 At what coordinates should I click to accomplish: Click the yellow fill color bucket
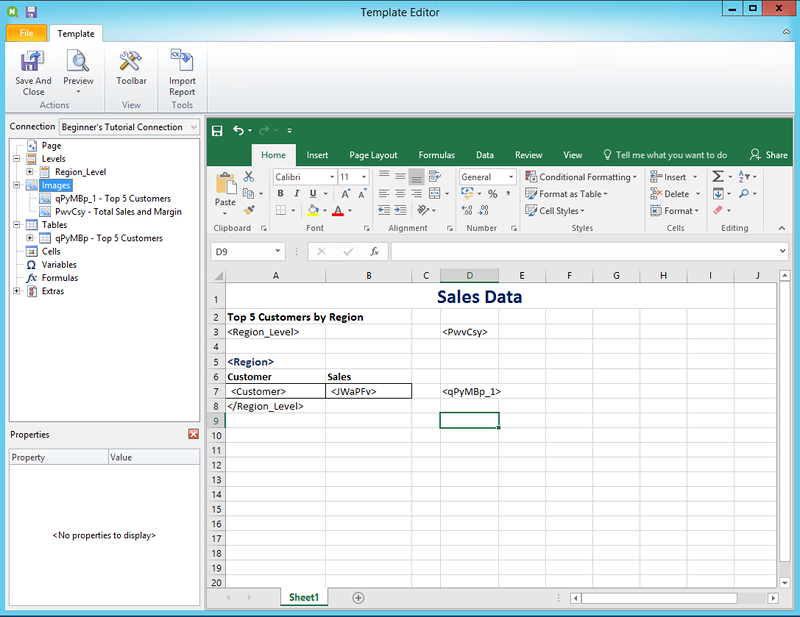click(x=312, y=211)
